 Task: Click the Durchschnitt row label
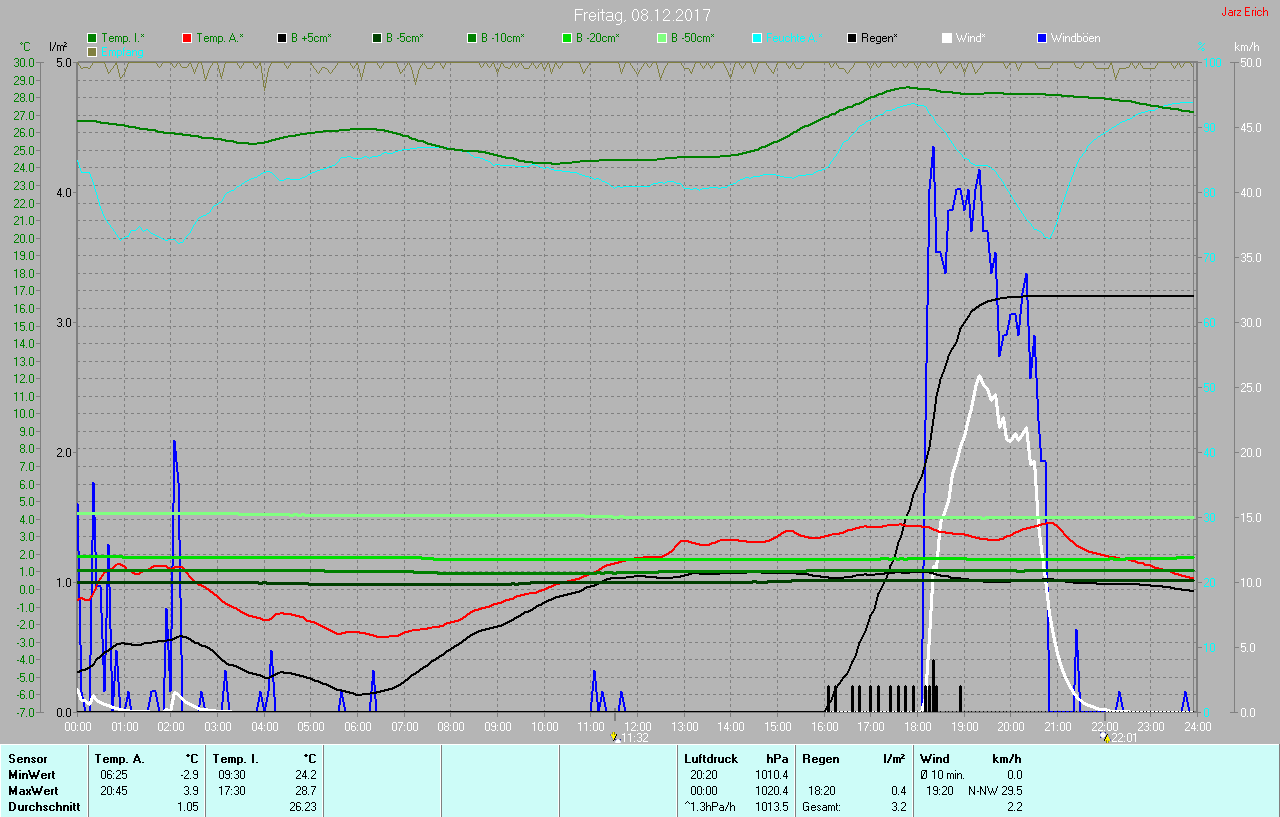point(44,806)
